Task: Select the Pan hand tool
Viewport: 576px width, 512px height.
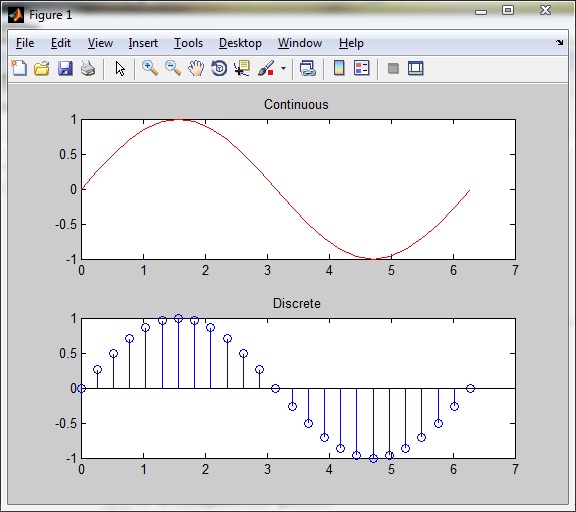Action: [196, 68]
